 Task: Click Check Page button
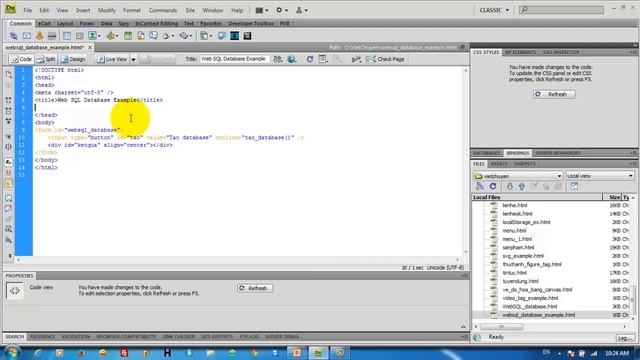(x=385, y=59)
